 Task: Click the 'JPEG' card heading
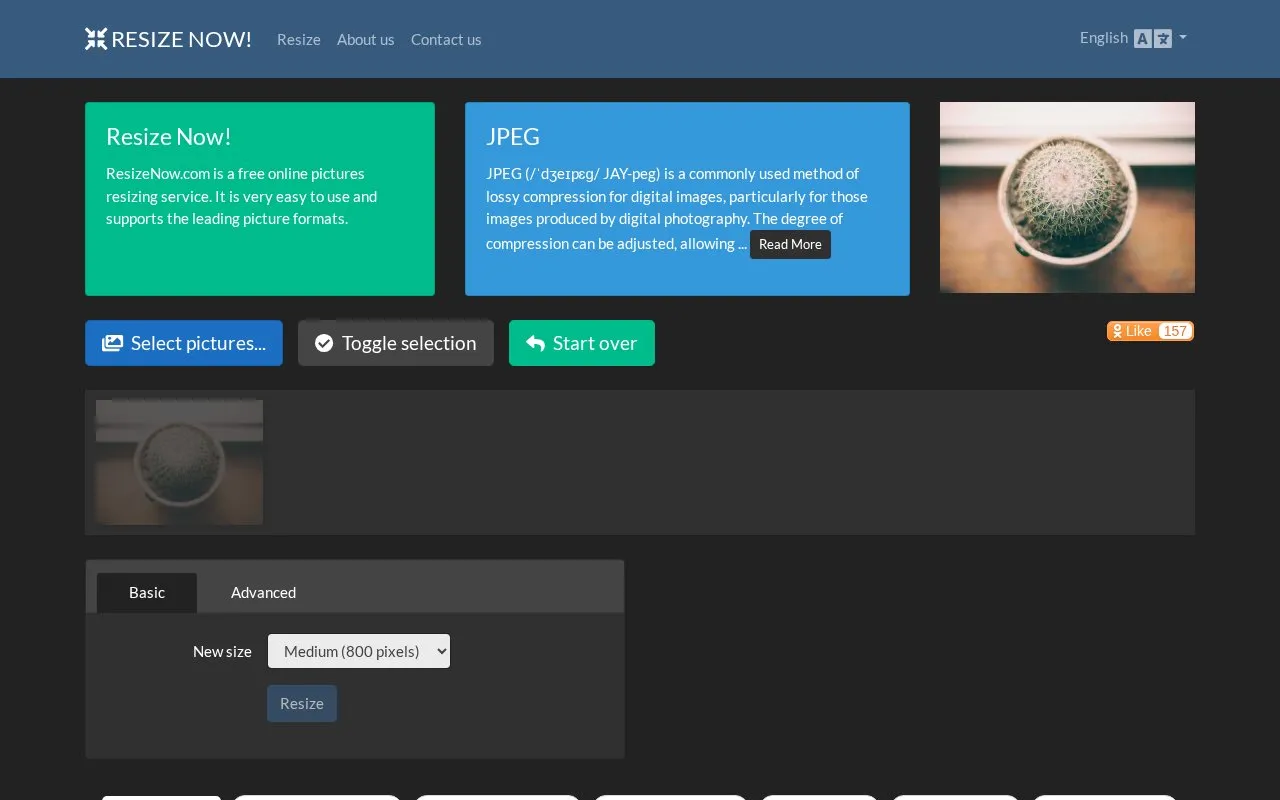[513, 137]
